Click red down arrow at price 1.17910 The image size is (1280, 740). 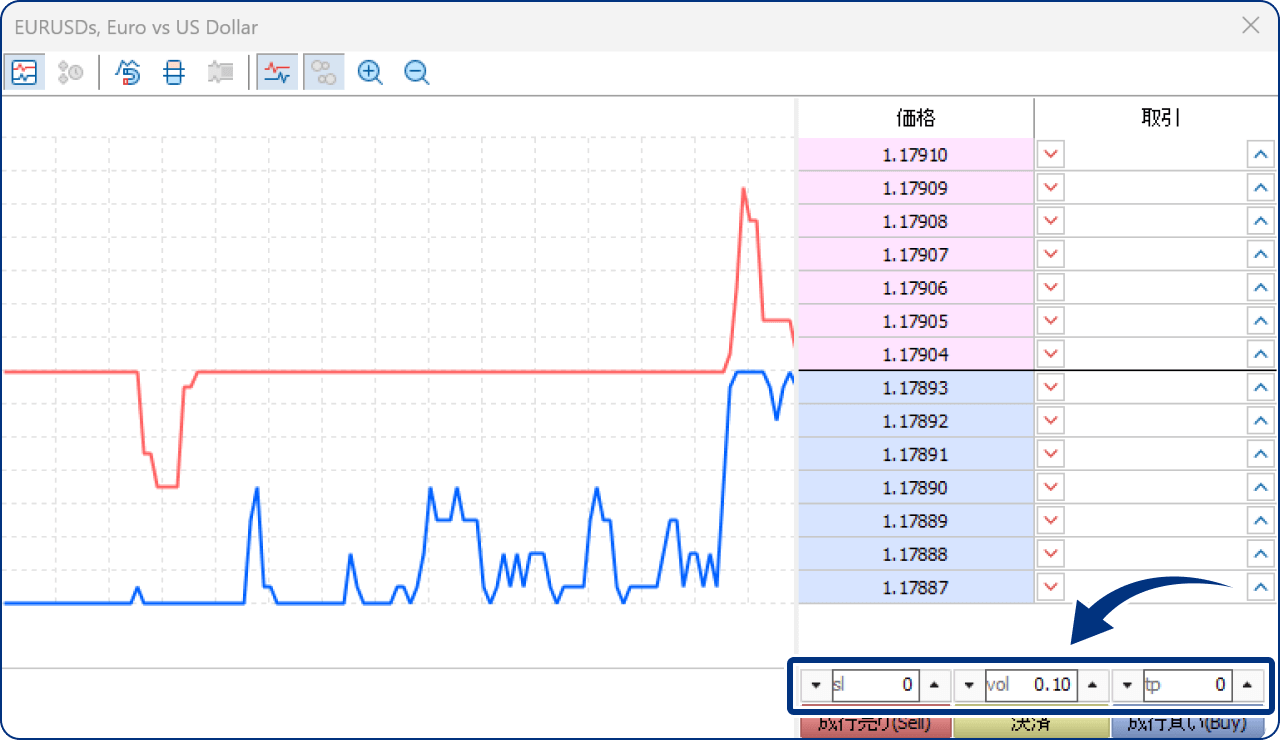1050,155
